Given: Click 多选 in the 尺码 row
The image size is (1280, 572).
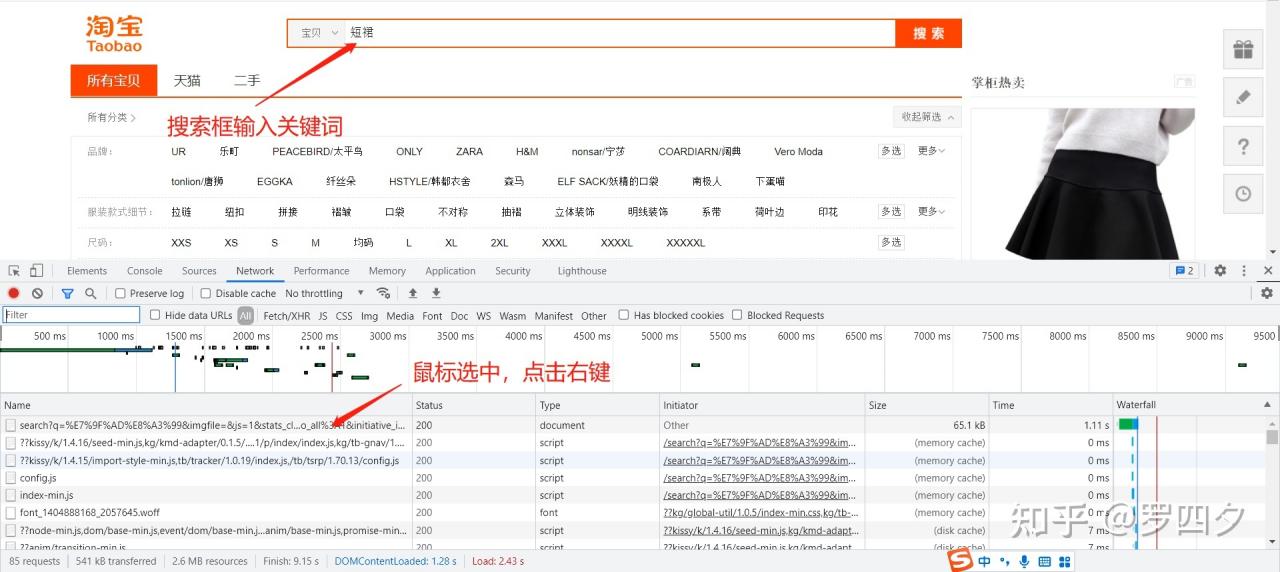Looking at the screenshot, I should 891,242.
